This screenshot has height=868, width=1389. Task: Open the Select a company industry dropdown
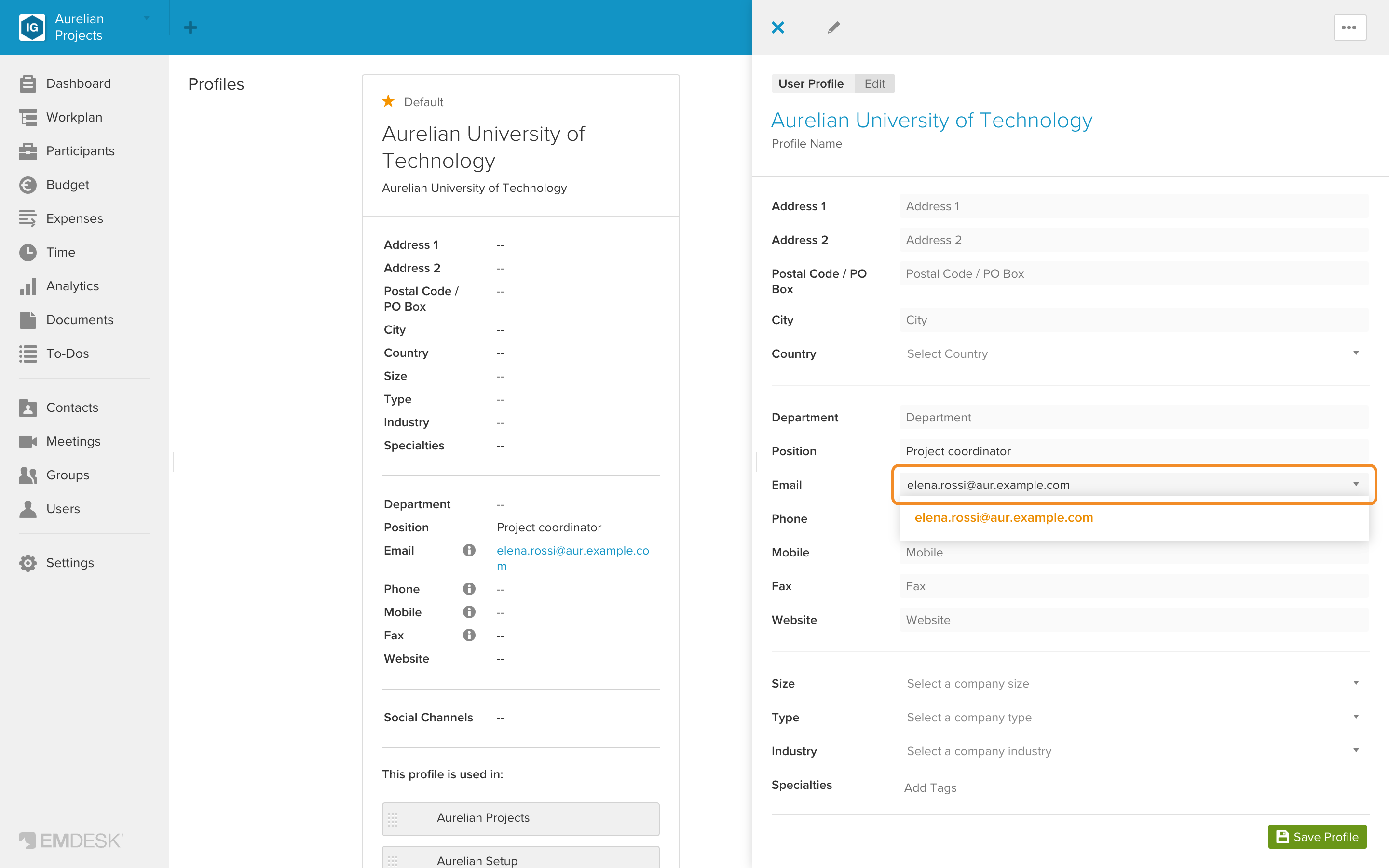click(1133, 751)
